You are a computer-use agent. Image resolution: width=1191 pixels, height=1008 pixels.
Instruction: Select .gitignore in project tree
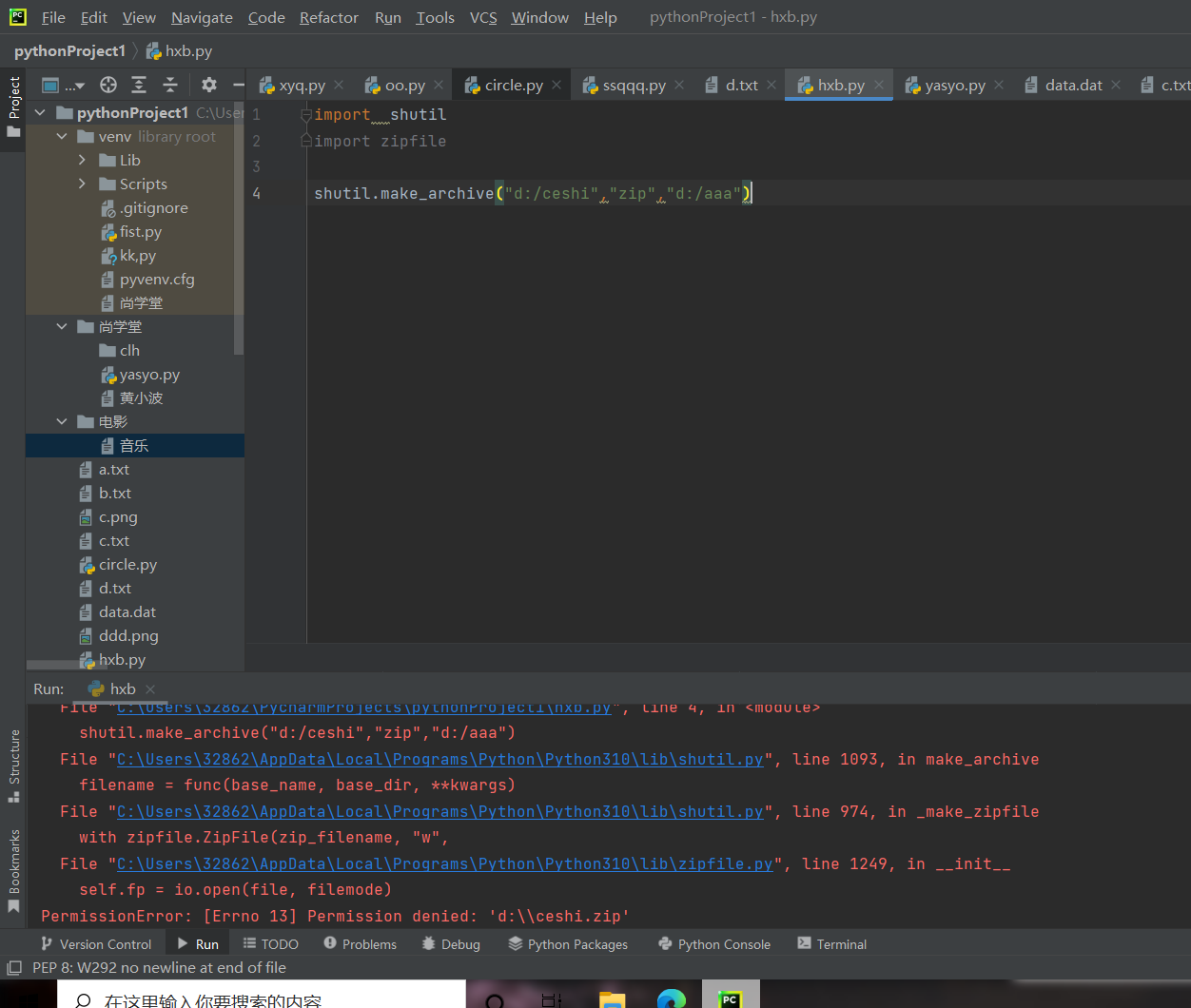pyautogui.click(x=145, y=207)
